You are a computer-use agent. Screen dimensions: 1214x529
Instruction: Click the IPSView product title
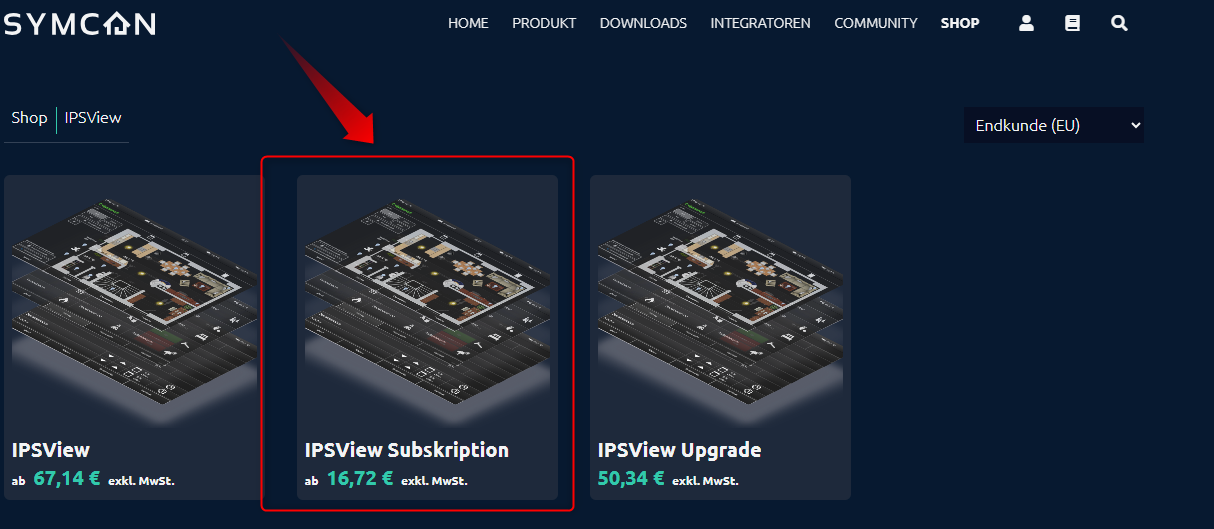pos(51,450)
